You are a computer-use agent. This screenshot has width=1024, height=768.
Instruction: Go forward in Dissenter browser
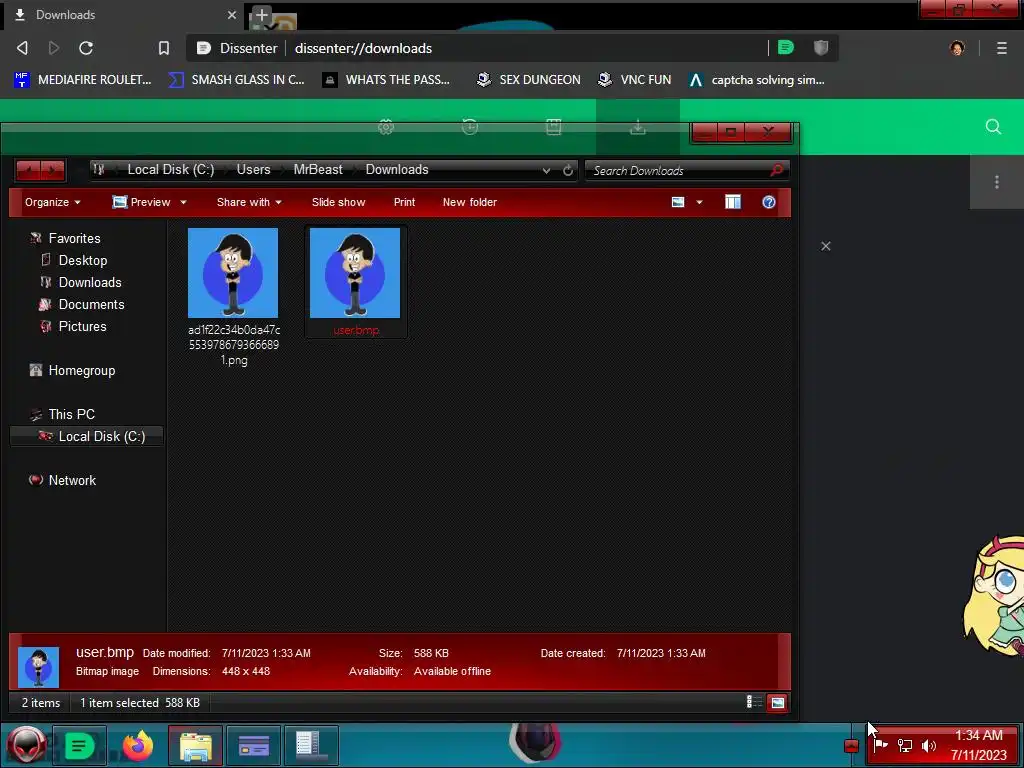coord(54,48)
